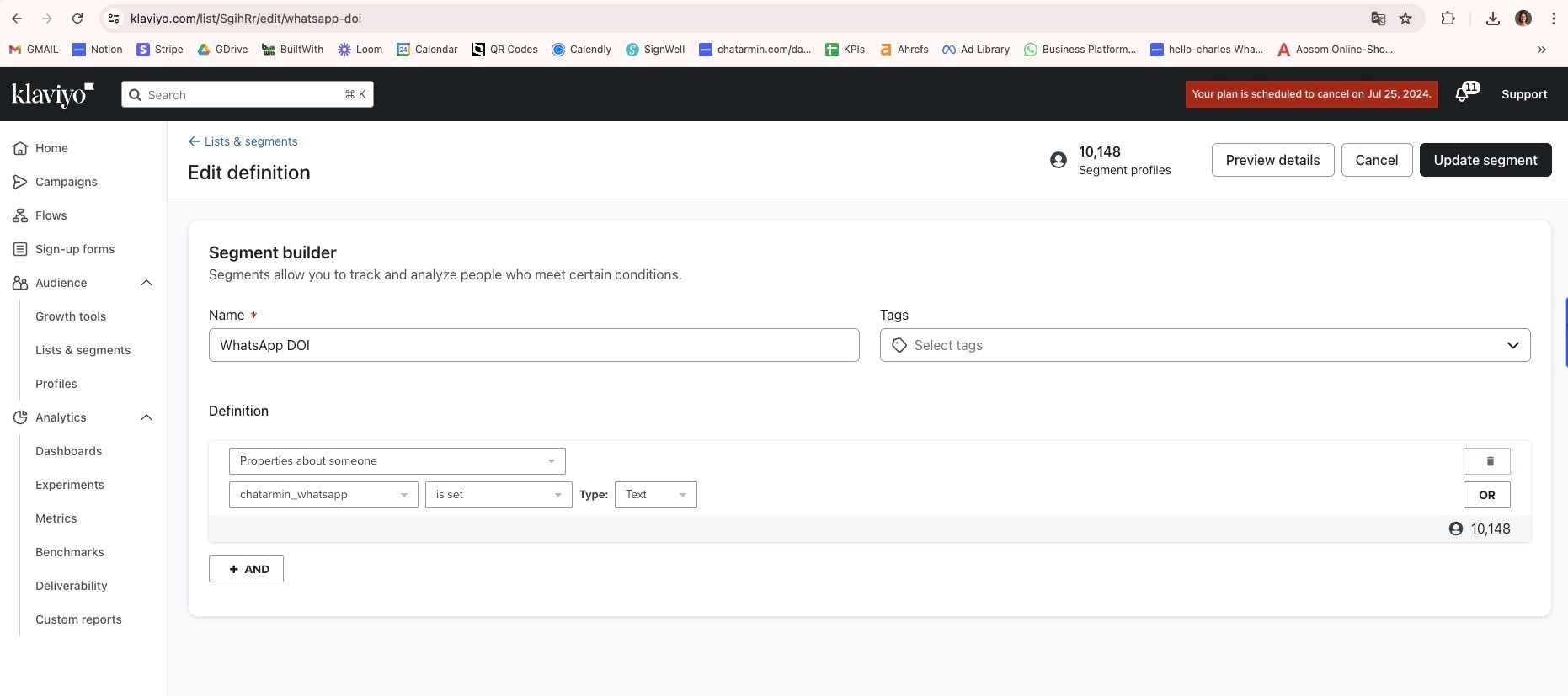This screenshot has height=696, width=1568.
Task: Go to Campaigns in sidebar
Action: (x=66, y=182)
